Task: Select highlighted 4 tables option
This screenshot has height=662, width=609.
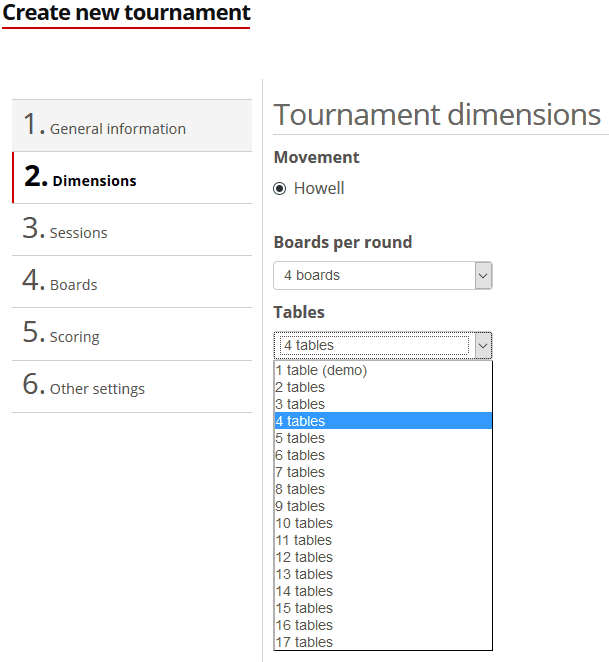Action: pos(301,421)
